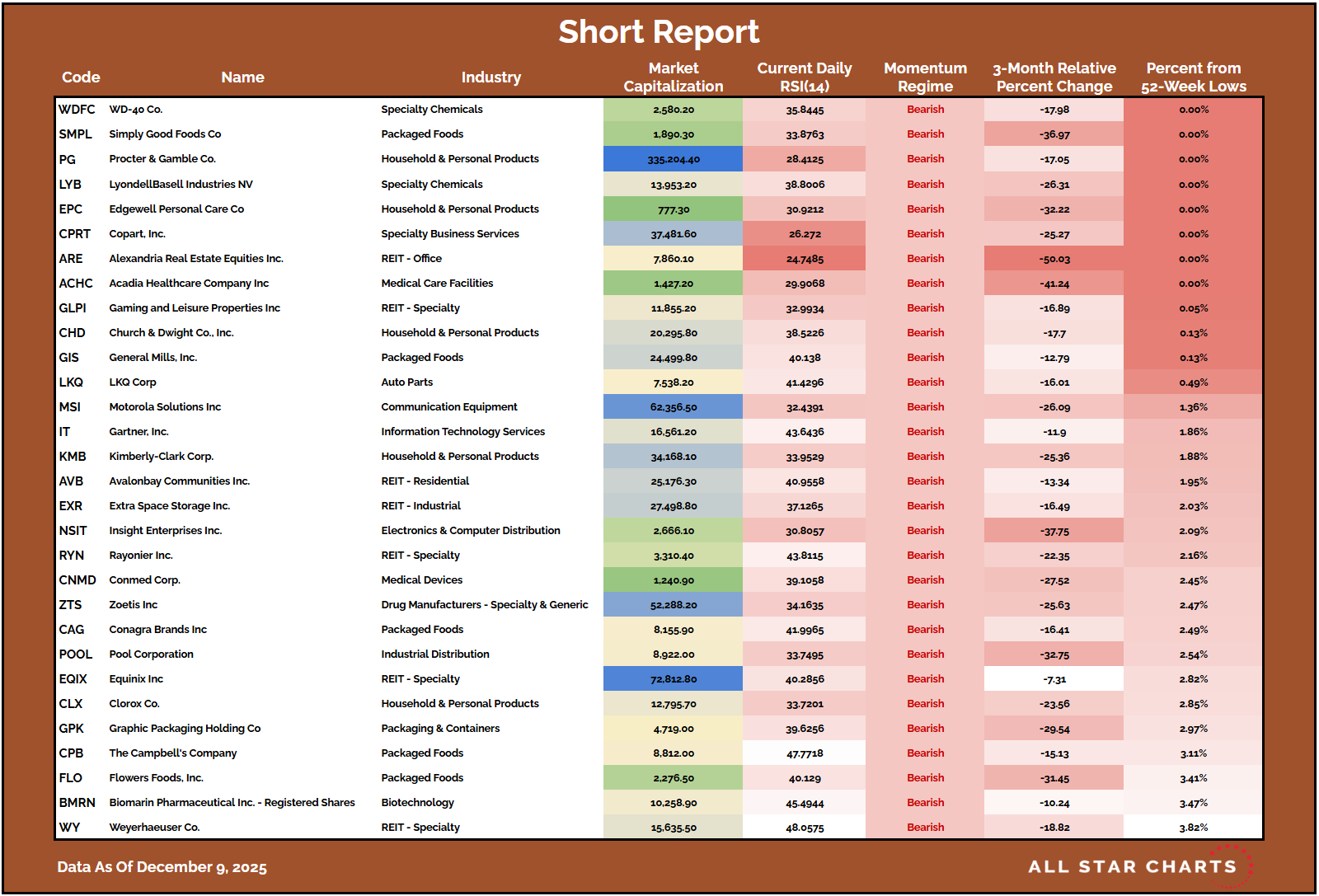Click the Momentum Regime column header
Viewport: 1319px width, 896px height.
[925, 77]
